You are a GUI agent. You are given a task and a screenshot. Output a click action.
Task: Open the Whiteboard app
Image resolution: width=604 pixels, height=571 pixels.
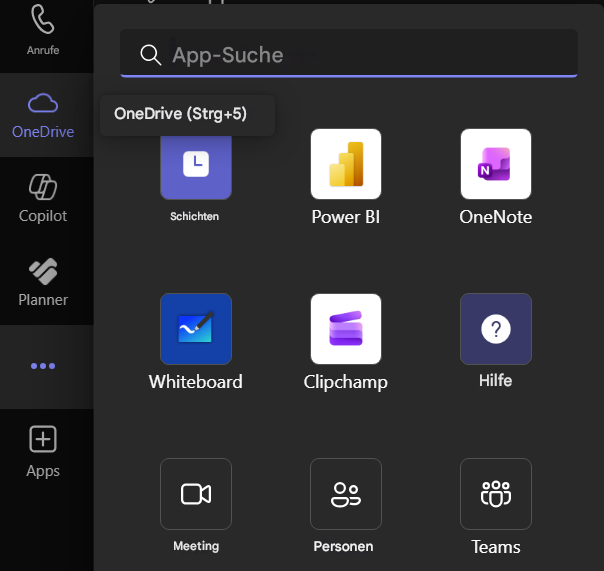coord(196,329)
